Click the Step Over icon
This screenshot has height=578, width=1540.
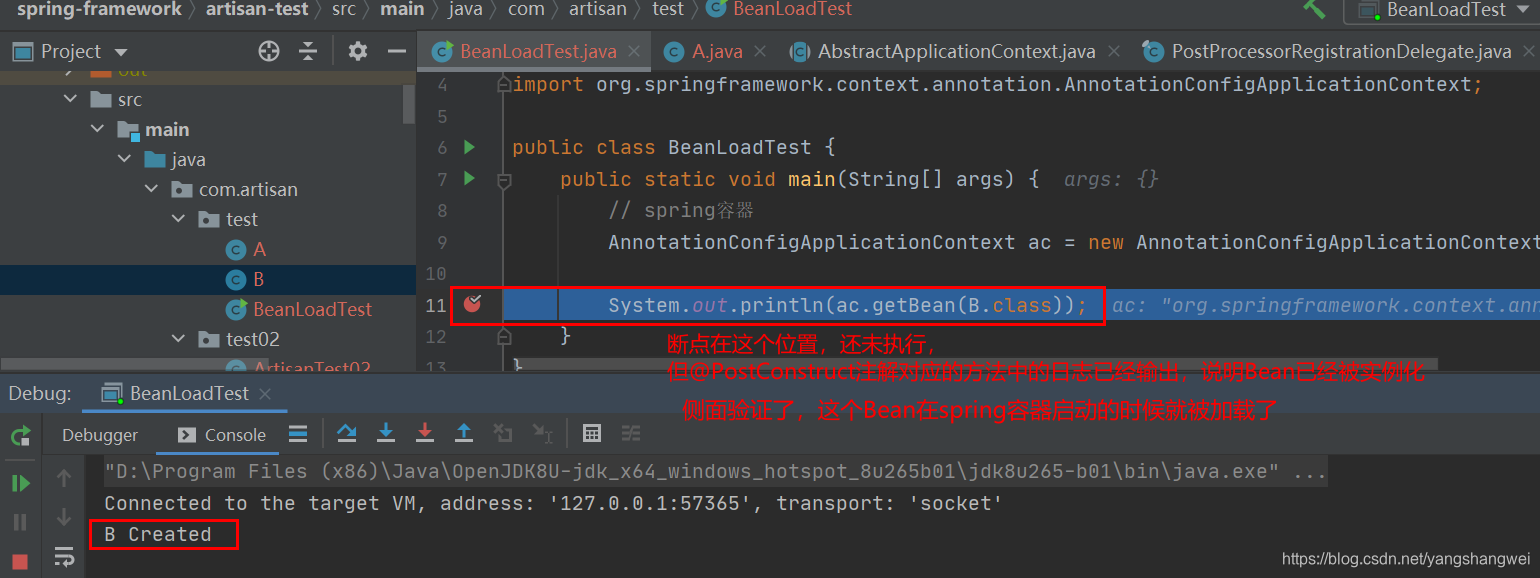(347, 433)
